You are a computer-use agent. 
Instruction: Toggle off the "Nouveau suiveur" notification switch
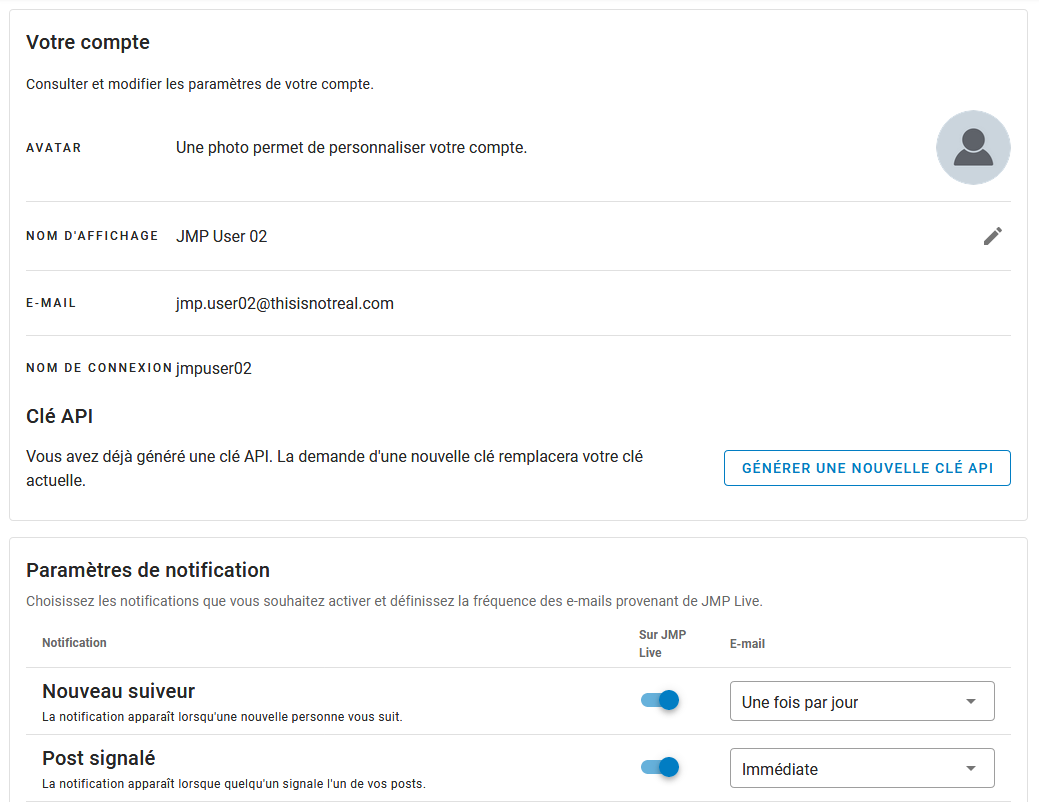pos(659,701)
